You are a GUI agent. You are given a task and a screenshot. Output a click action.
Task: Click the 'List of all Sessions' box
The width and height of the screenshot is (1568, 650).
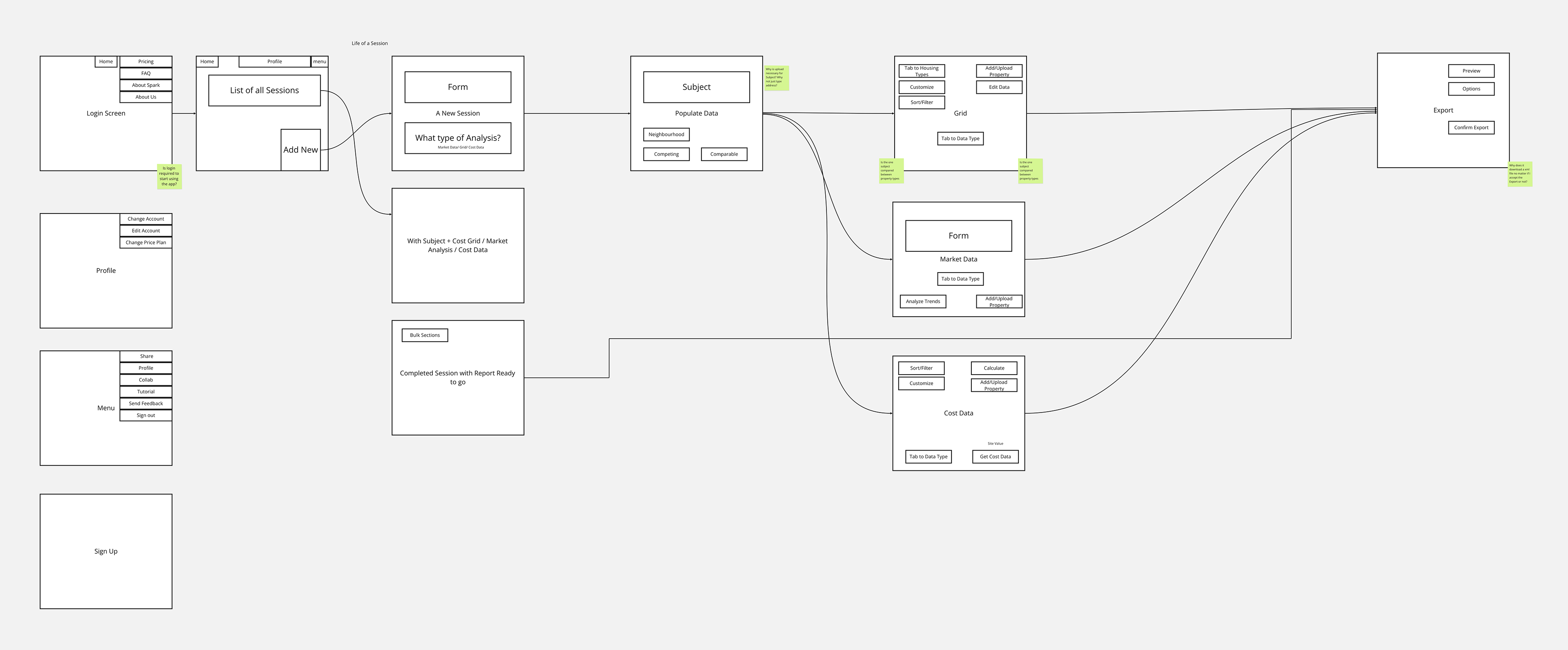(x=264, y=91)
